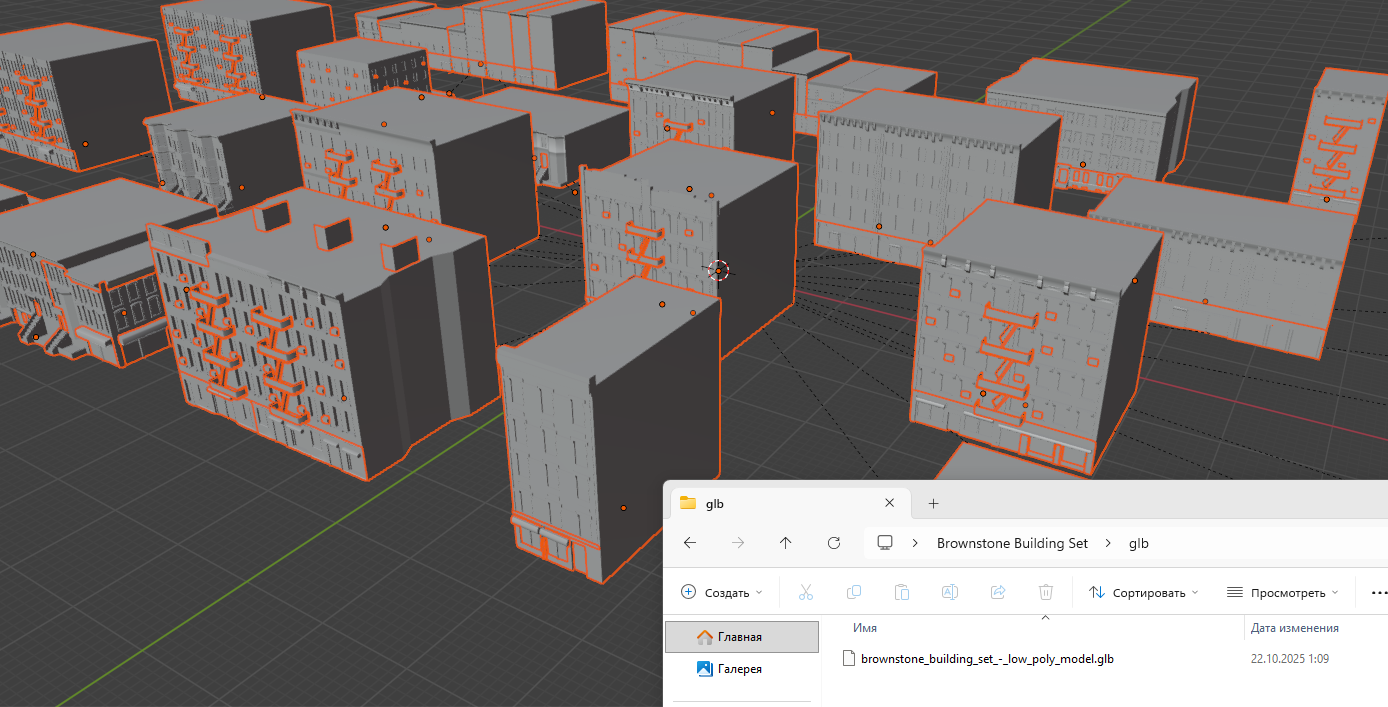Click the Cut scissors icon
The width and height of the screenshot is (1388, 707).
[x=806, y=592]
